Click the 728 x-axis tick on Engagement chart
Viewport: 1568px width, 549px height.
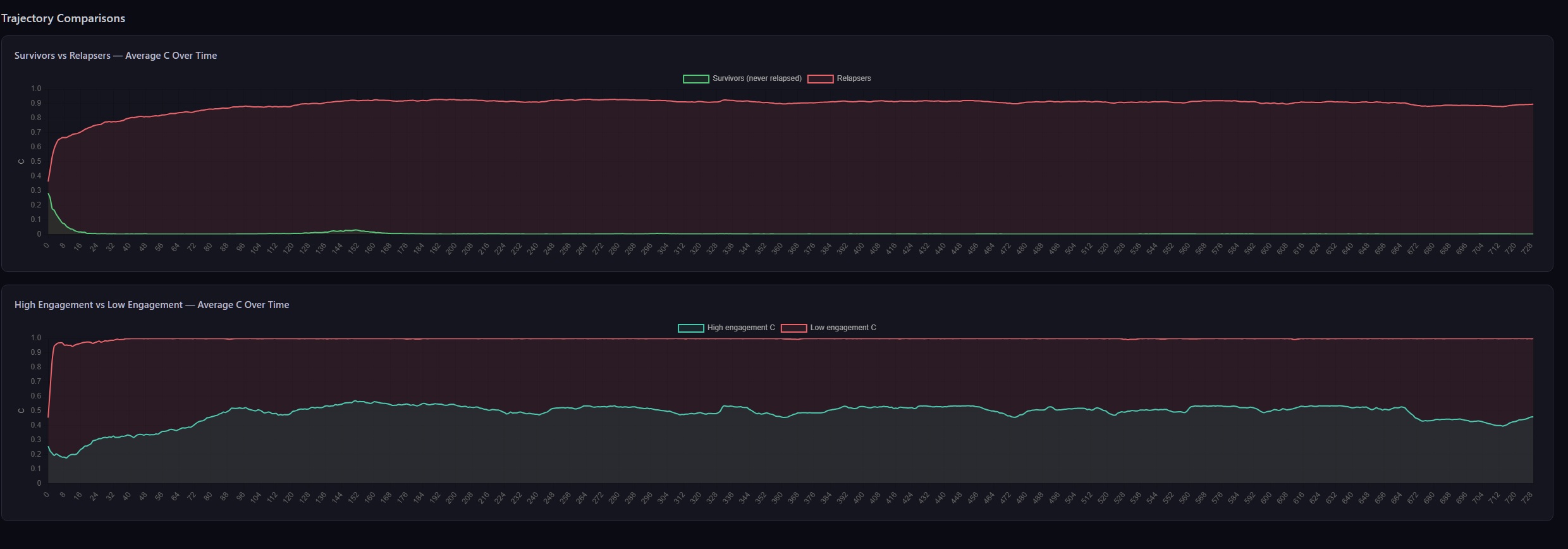coord(1527,497)
